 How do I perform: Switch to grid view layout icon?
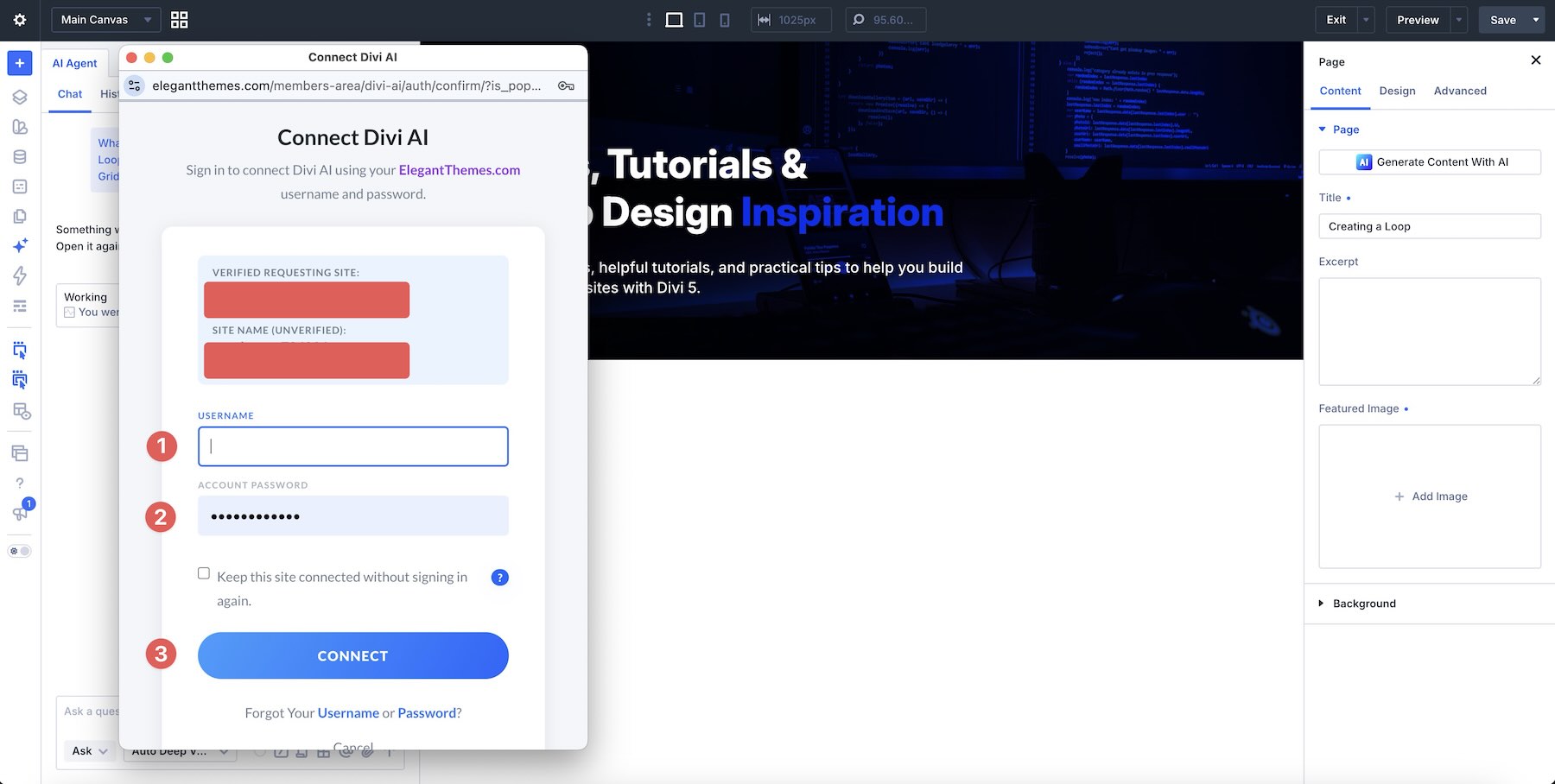pyautogui.click(x=180, y=20)
